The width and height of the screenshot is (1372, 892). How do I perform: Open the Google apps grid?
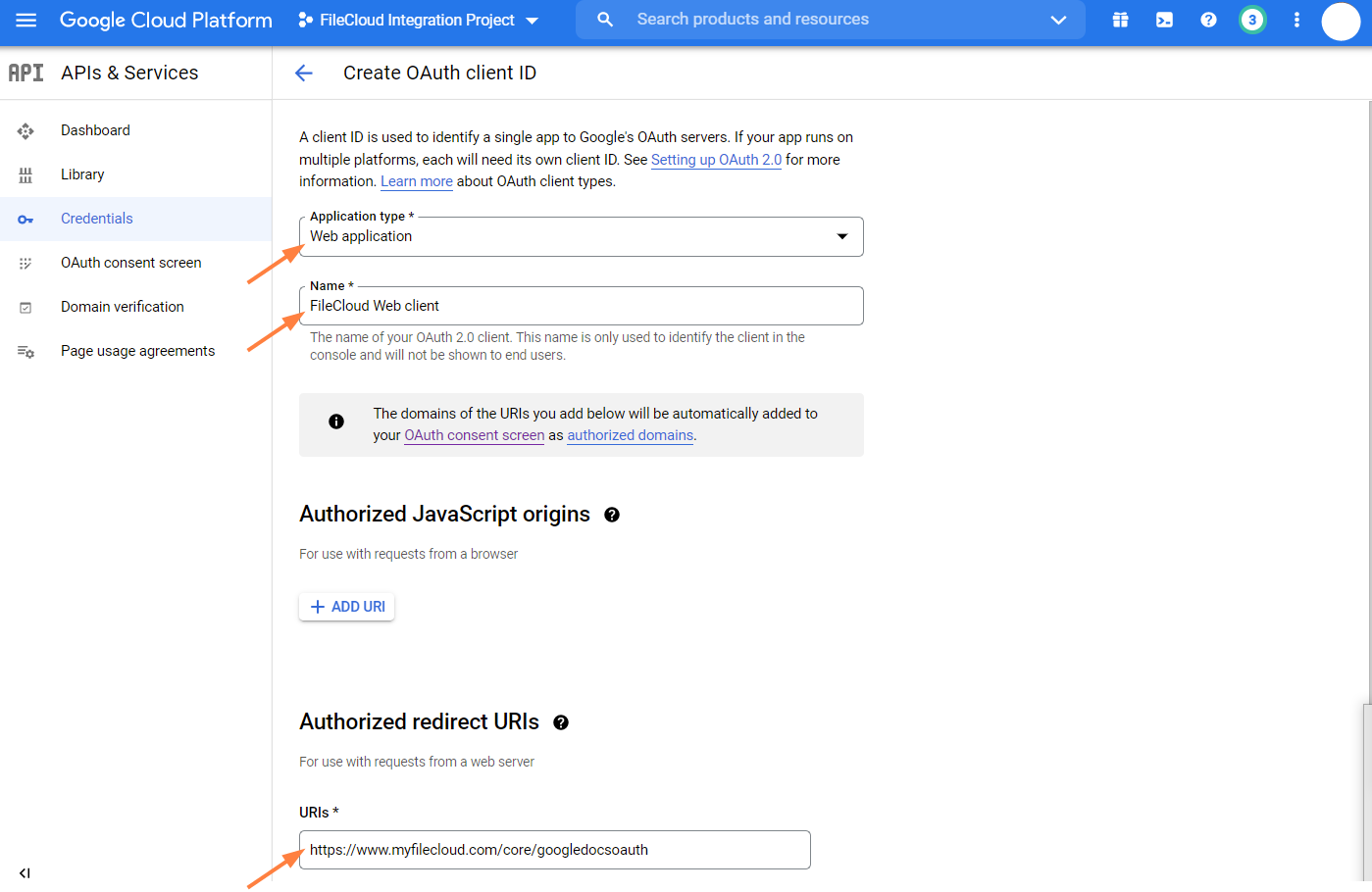(1120, 20)
